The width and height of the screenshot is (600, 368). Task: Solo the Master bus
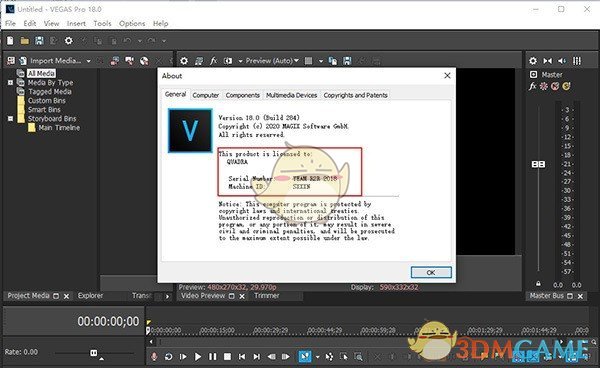tap(566, 86)
